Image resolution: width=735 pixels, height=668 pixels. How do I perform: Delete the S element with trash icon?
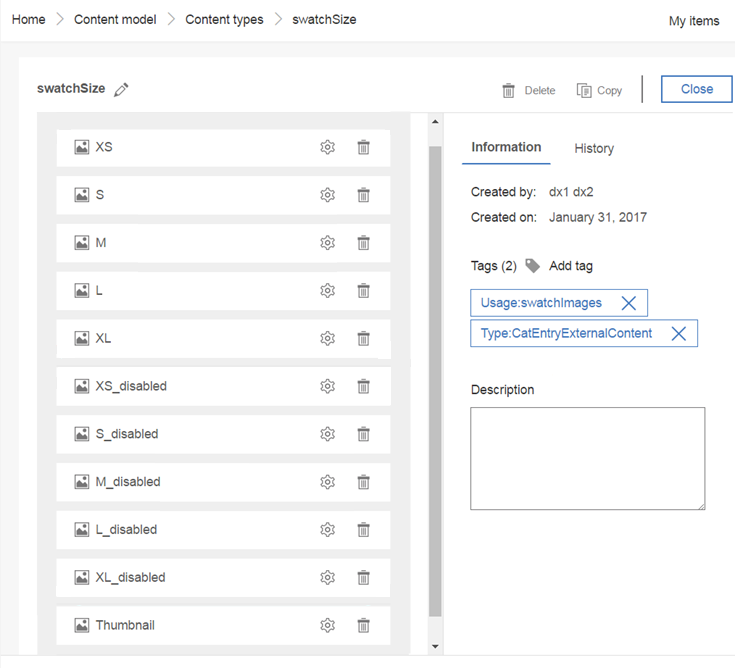(363, 195)
